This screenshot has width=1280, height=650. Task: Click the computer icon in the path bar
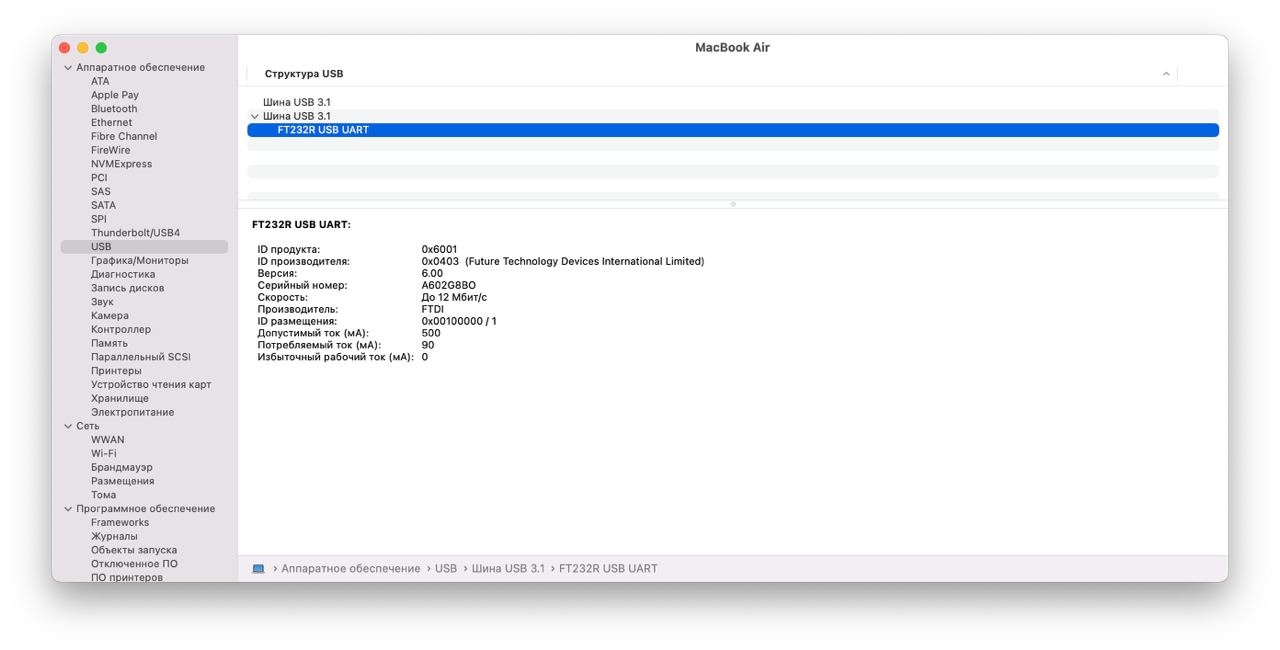pos(258,568)
